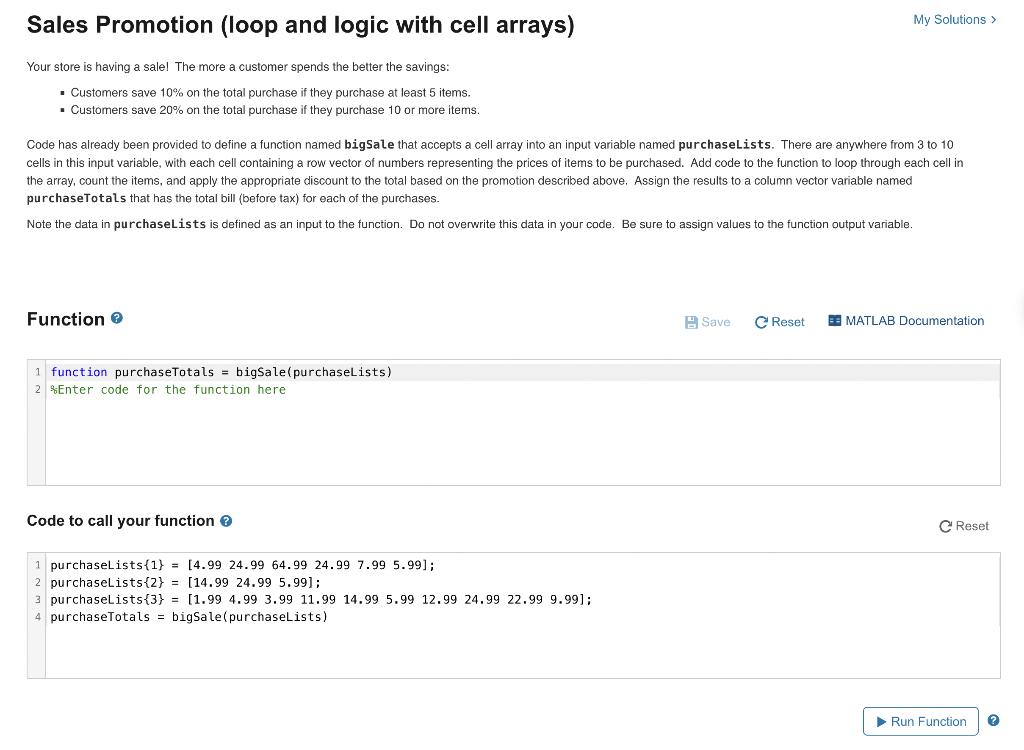Image resolution: width=1024 pixels, height=750 pixels.
Task: Click the Function section heading
Action: (66, 319)
